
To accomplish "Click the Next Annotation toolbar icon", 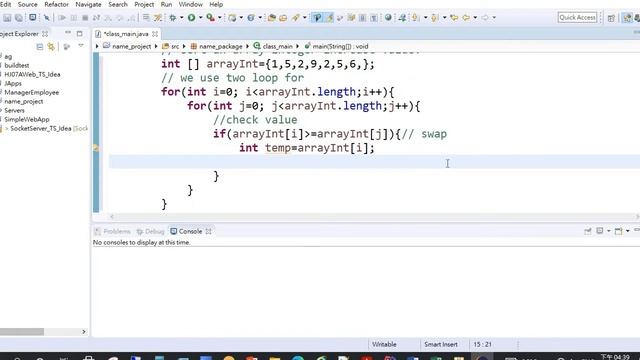I will tap(416, 18).
